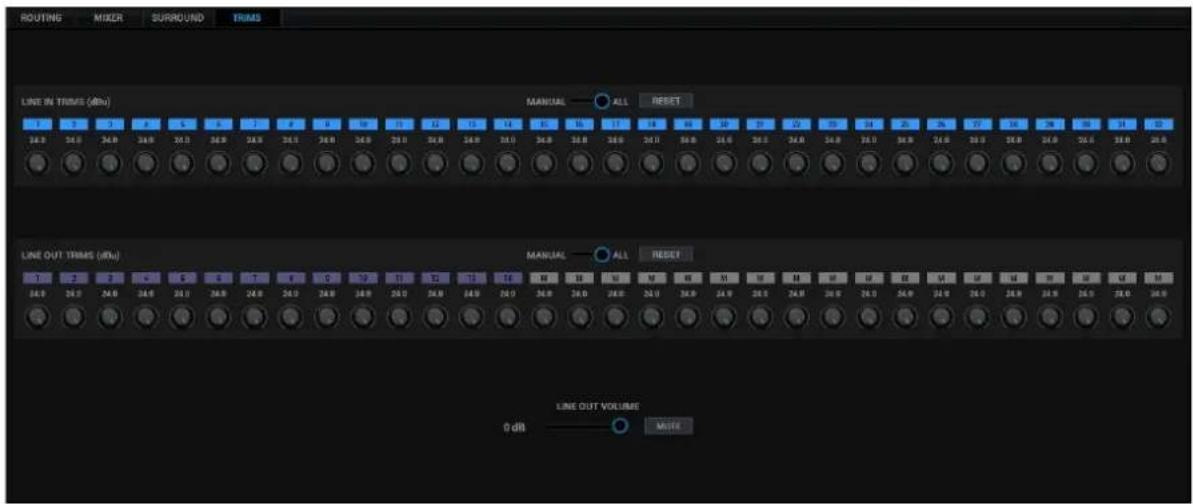The image size is (1193, 504).
Task: Click the Line In channel 30 trim knob
Action: (1086, 163)
